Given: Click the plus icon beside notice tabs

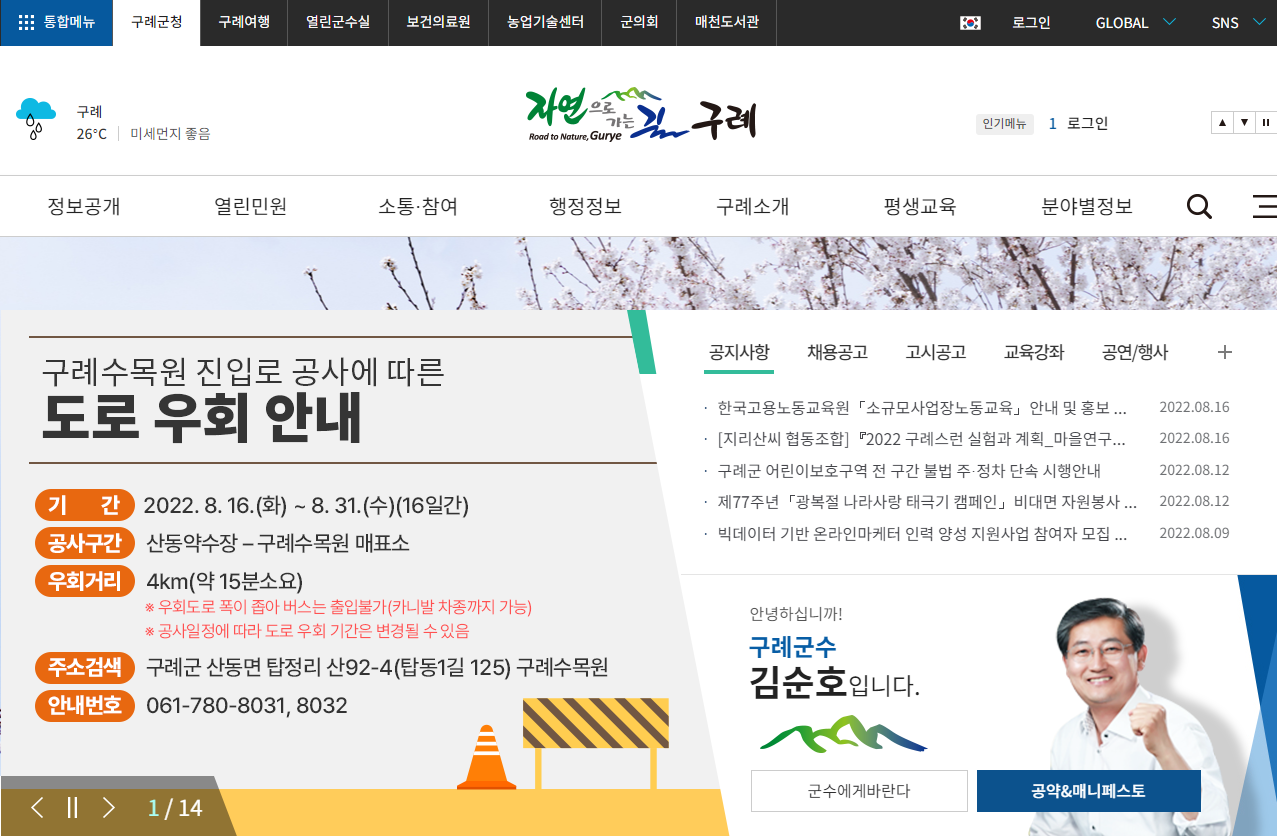Looking at the screenshot, I should pos(1224,352).
